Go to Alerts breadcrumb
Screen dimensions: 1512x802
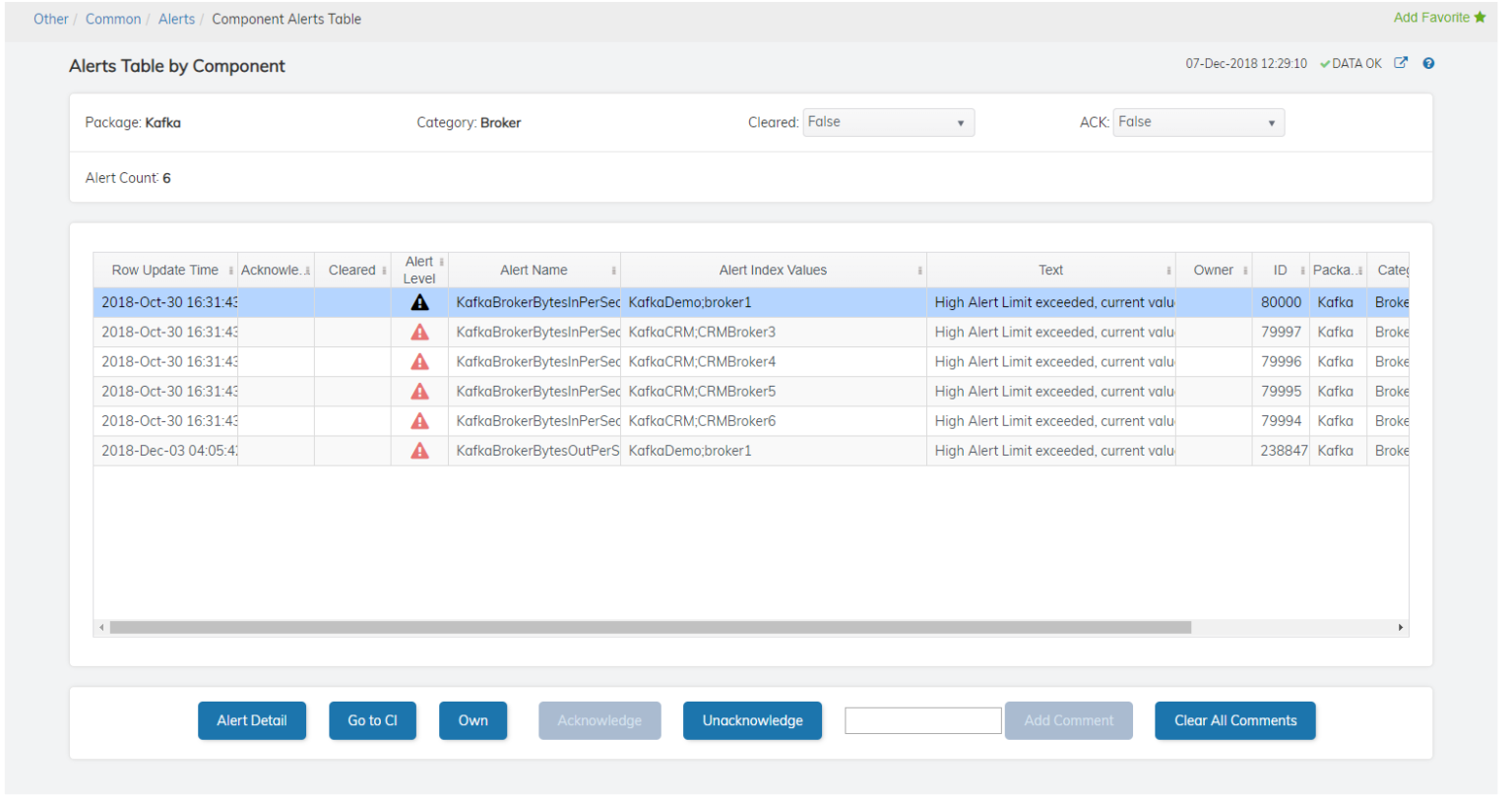click(176, 19)
